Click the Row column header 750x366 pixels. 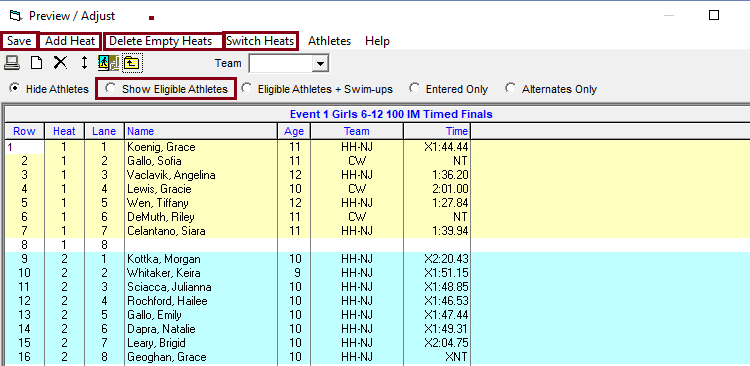click(24, 131)
